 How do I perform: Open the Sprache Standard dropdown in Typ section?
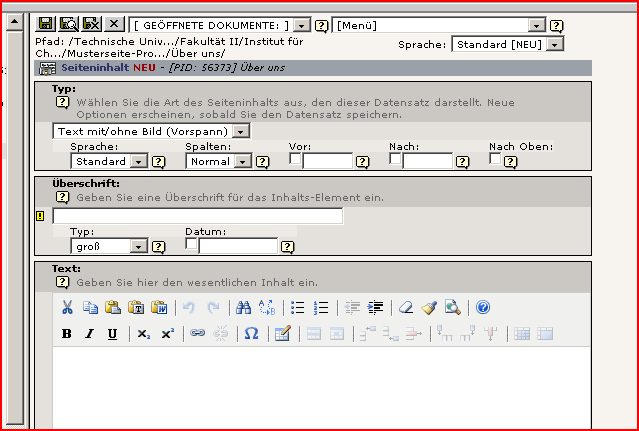pyautogui.click(x=109, y=161)
